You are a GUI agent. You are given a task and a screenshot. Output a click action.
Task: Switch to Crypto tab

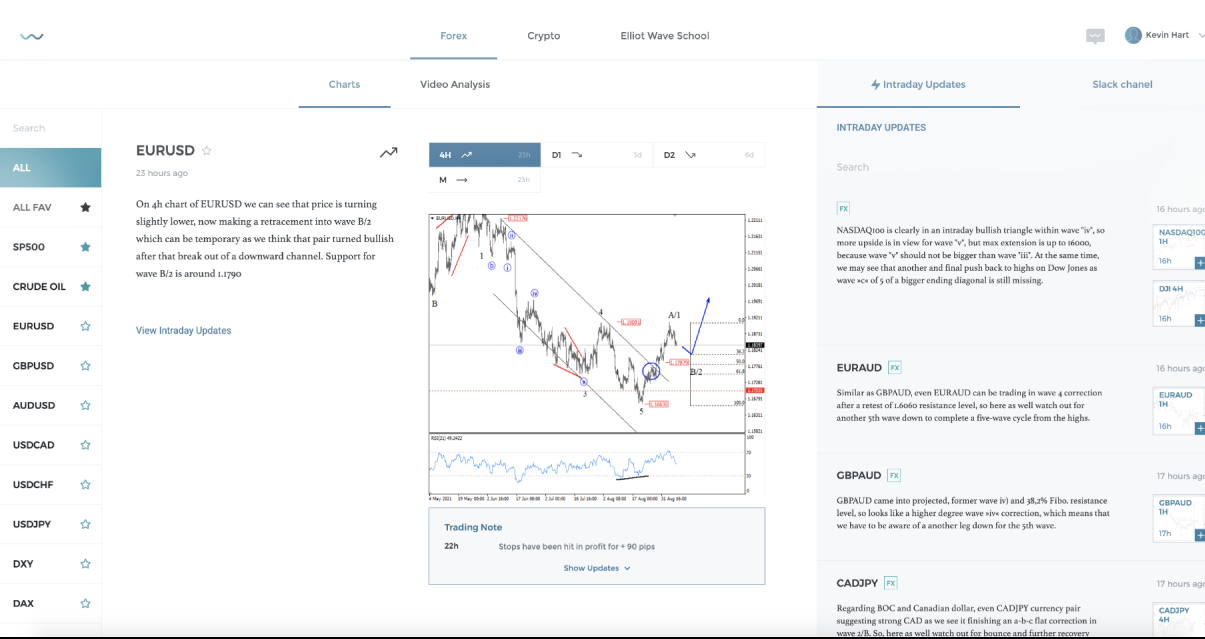544,36
